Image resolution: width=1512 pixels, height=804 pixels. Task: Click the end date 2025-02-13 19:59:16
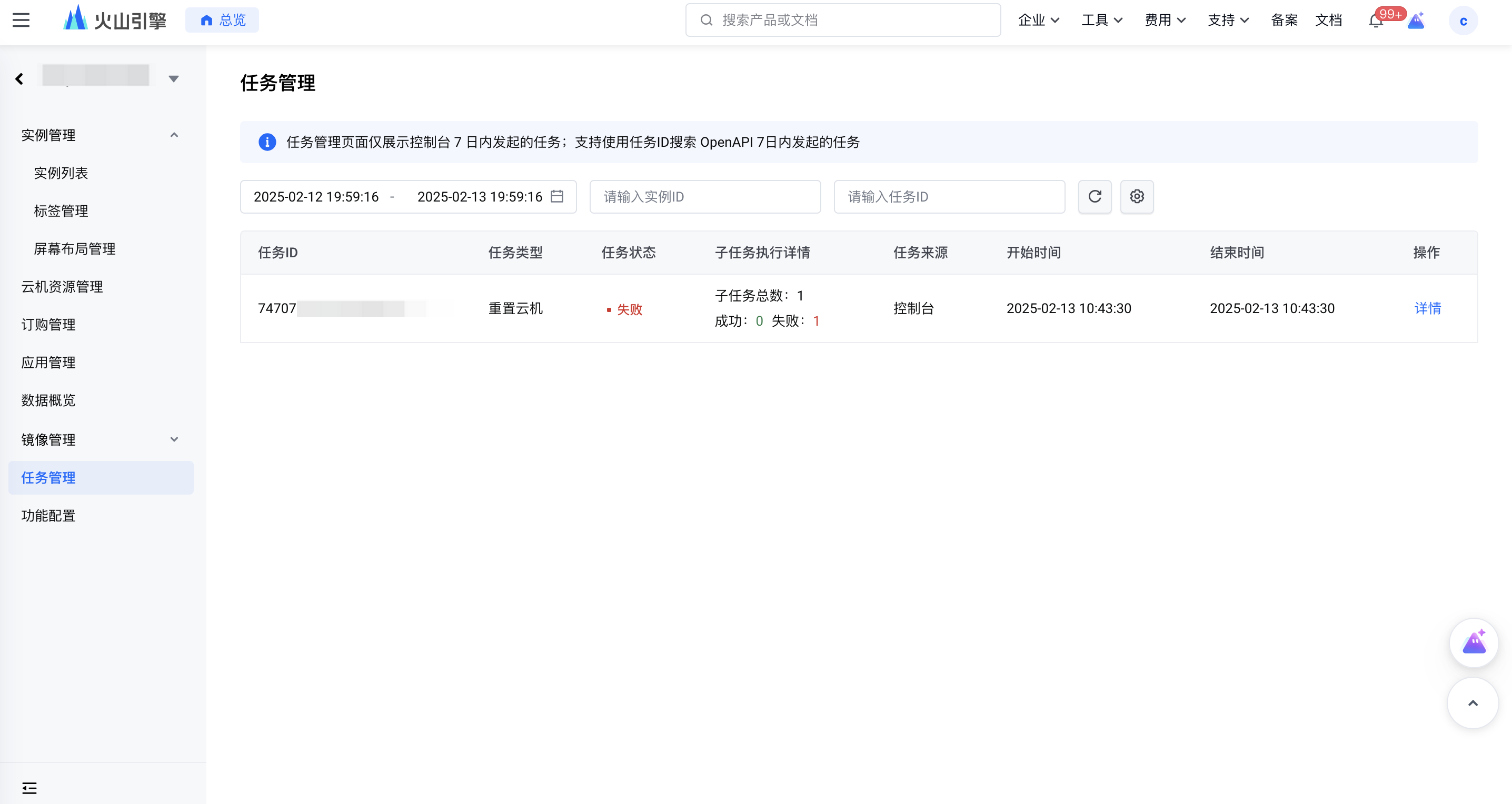pyautogui.click(x=480, y=197)
